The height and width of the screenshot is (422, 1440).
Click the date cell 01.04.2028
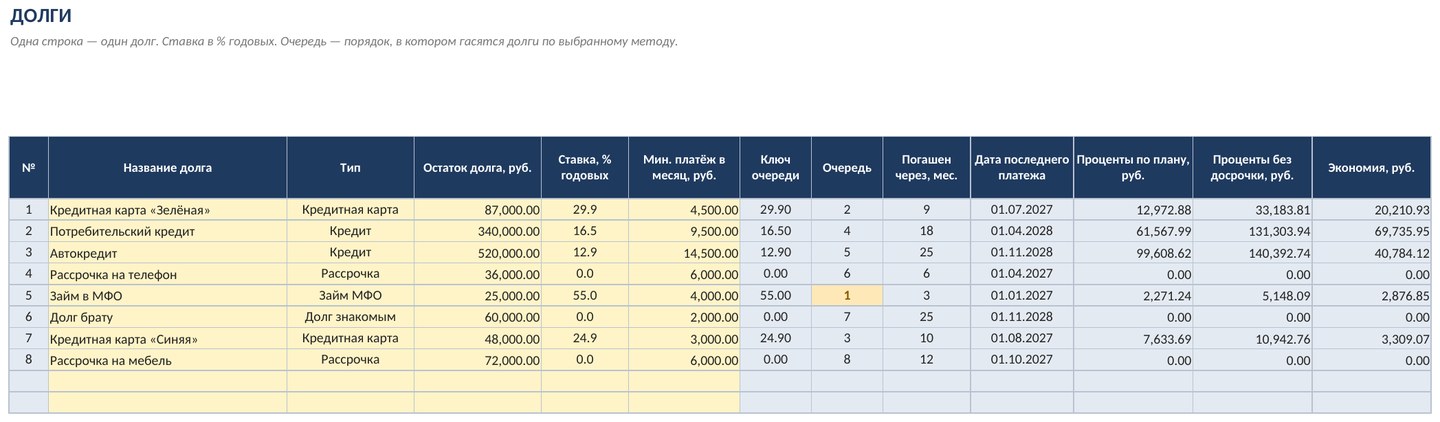coord(1022,231)
